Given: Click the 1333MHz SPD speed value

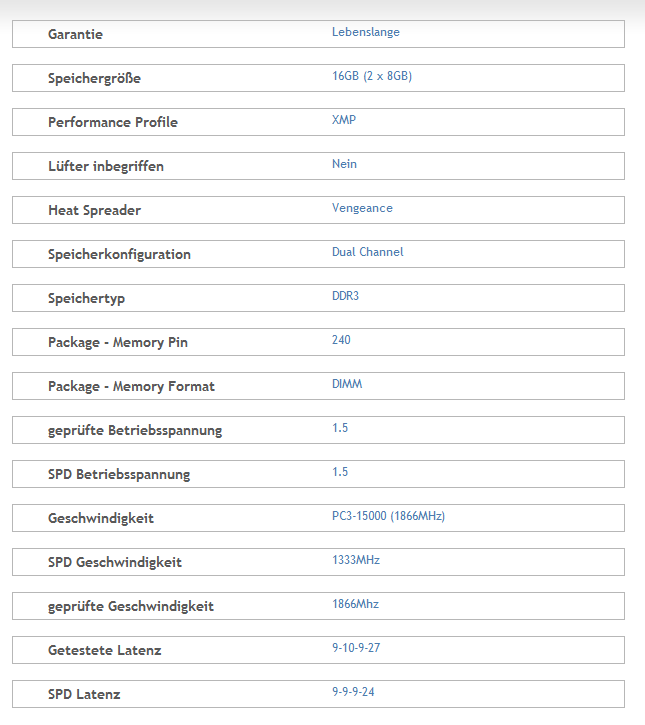Looking at the screenshot, I should [x=355, y=560].
